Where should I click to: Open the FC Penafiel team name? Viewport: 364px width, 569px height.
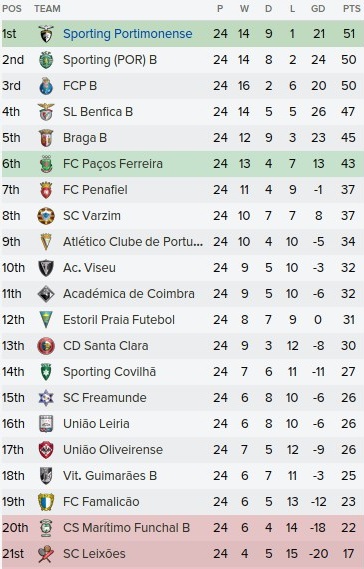[x=95, y=190]
